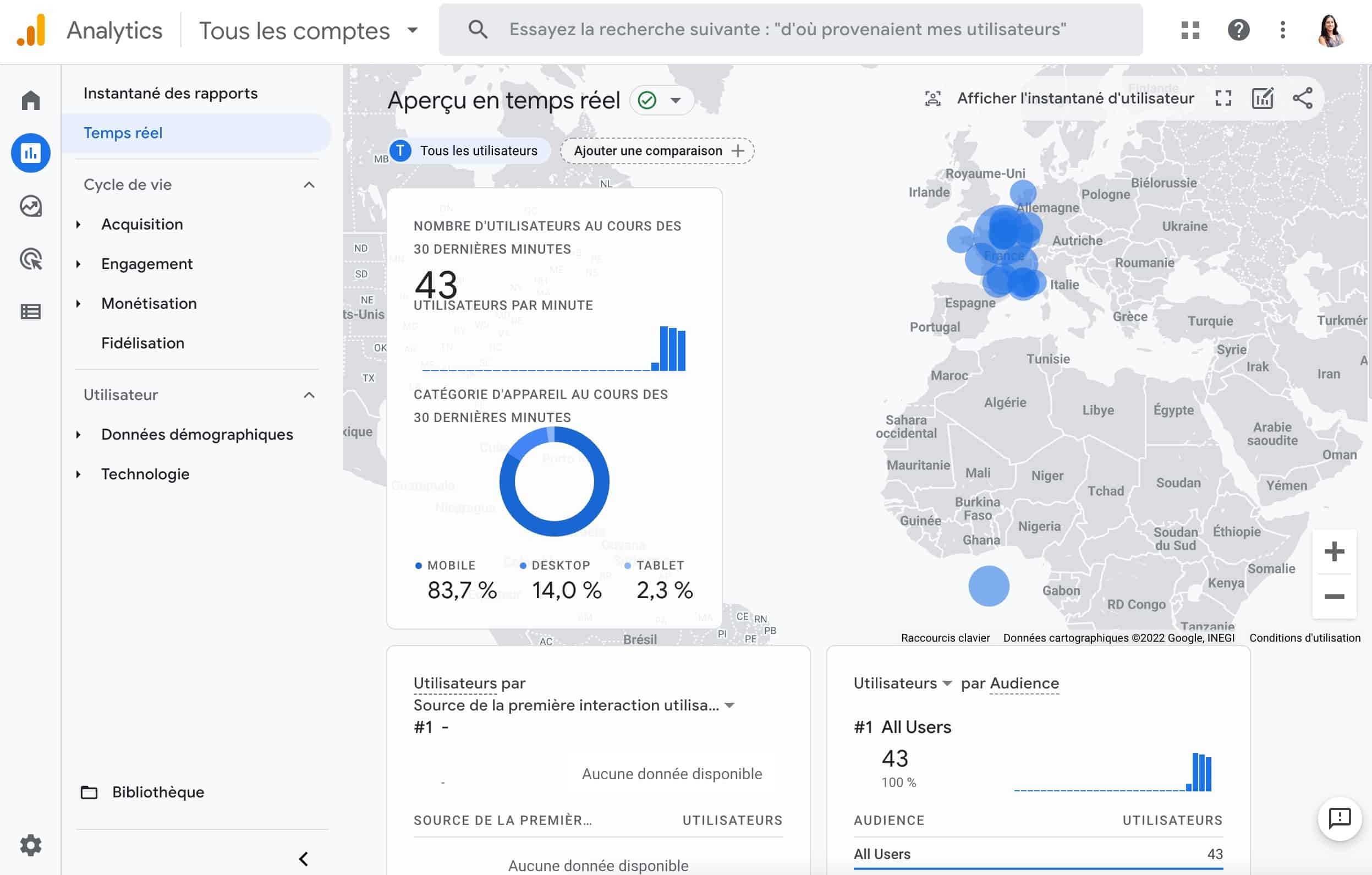Open the customize report pencil-chart icon
Image resolution: width=1372 pixels, height=875 pixels.
[1263, 99]
